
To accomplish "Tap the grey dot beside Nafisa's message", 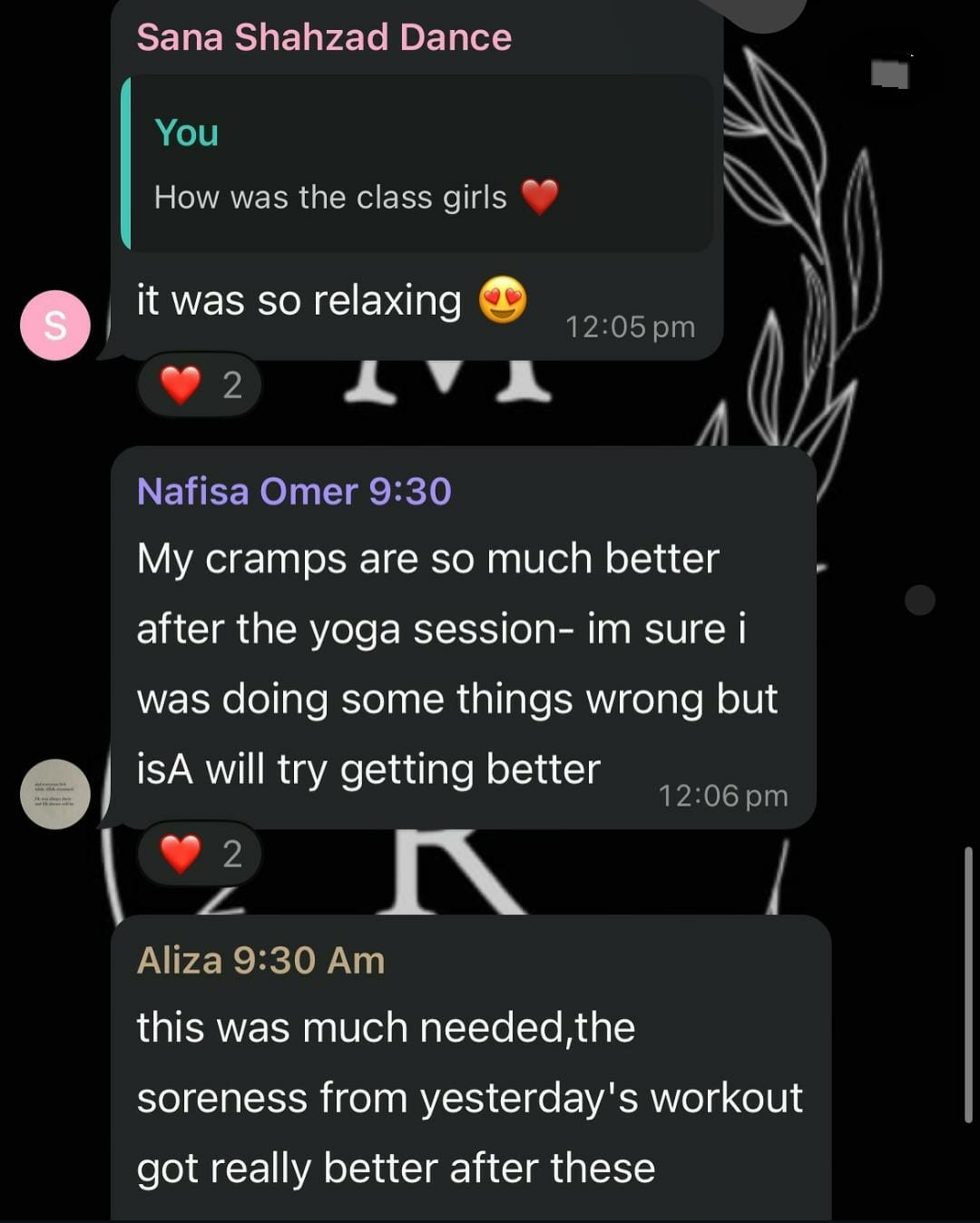I will coord(920,600).
